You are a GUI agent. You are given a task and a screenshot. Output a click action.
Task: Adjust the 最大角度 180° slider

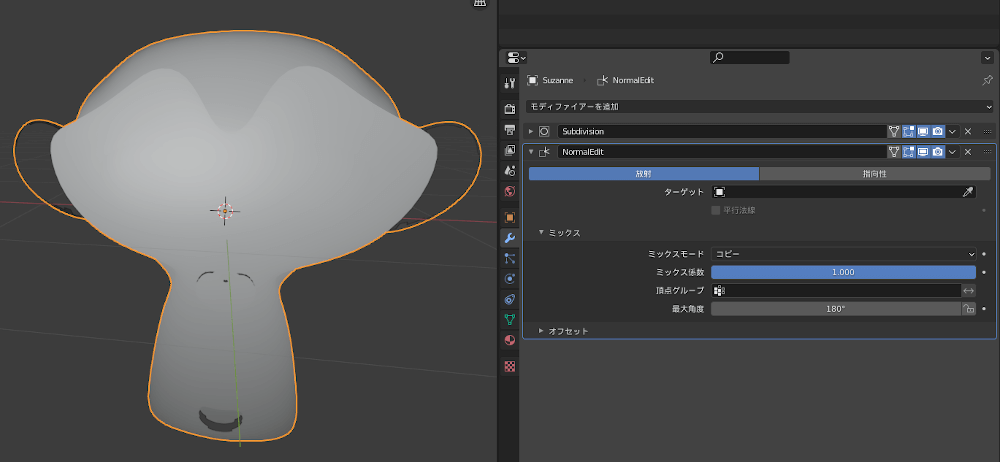(836, 309)
